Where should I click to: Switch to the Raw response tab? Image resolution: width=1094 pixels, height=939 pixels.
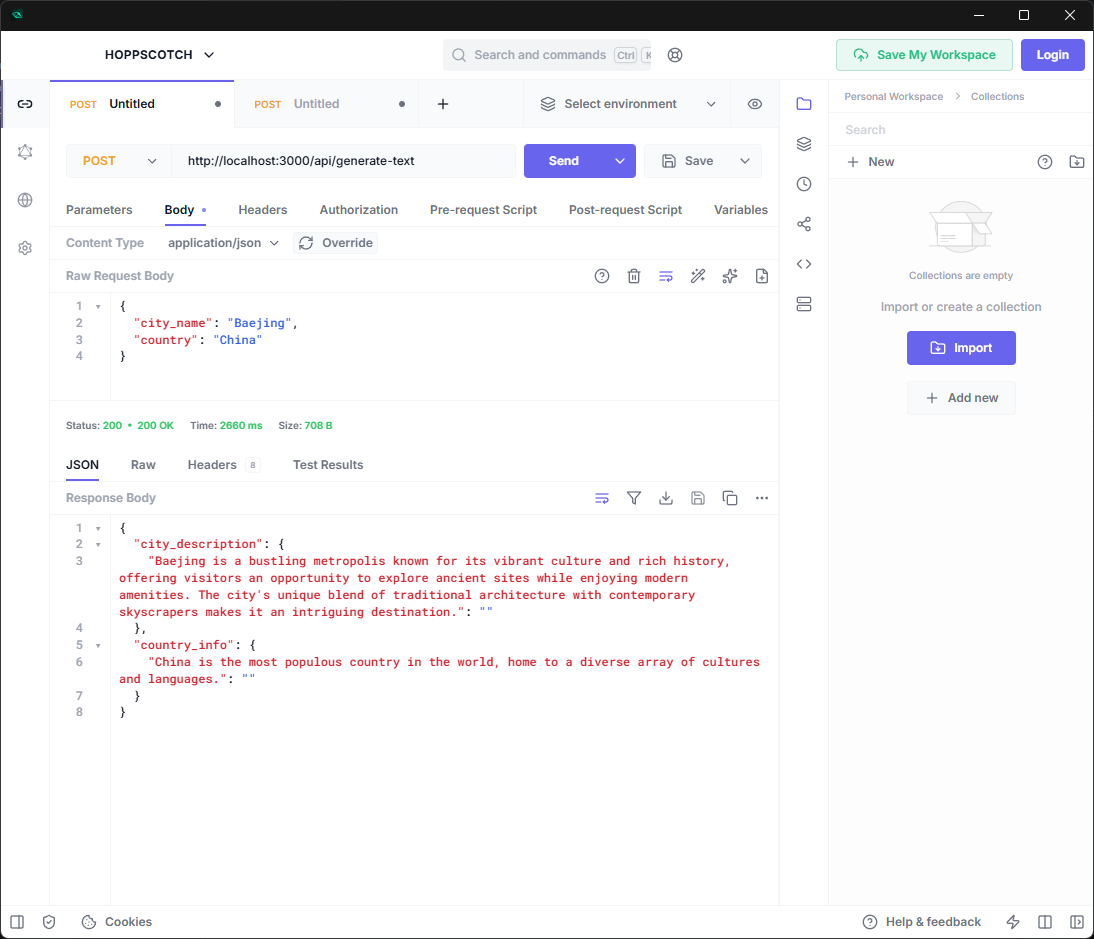click(143, 465)
